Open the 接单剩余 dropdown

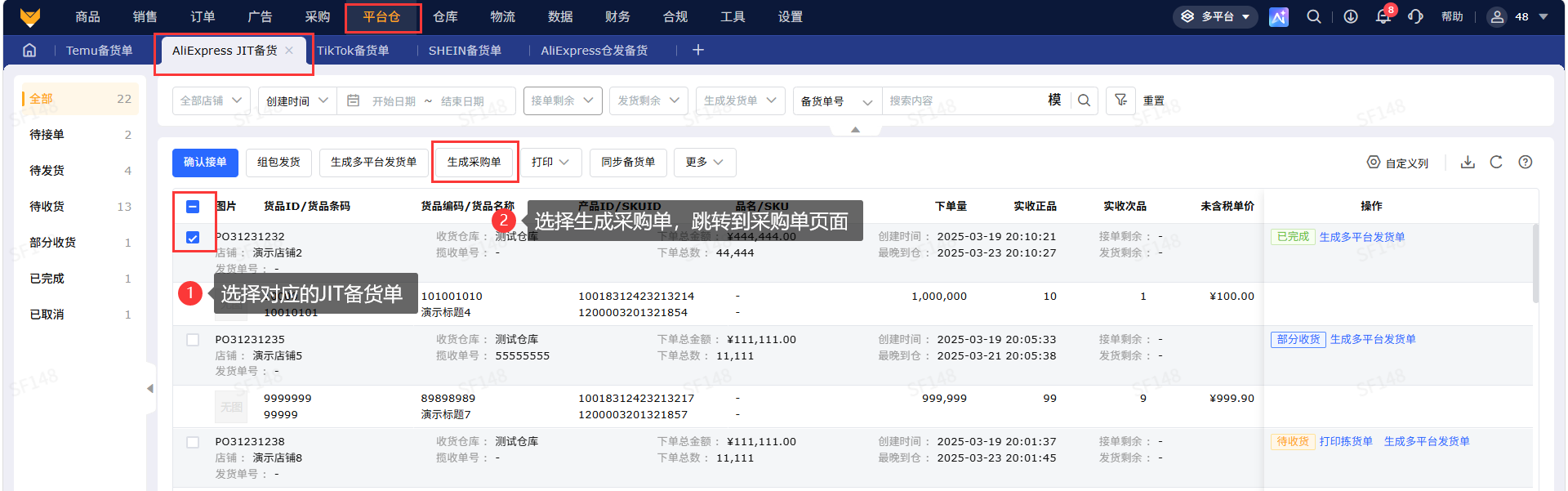[563, 100]
